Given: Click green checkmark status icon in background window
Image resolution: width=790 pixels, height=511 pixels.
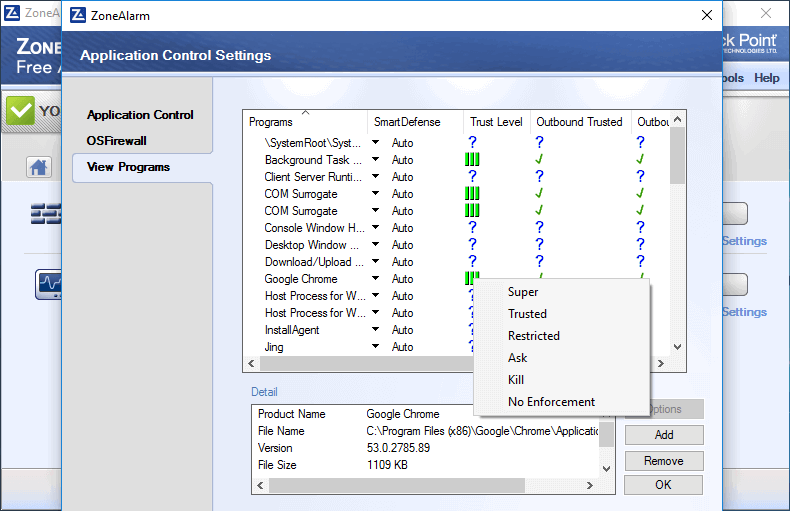Looking at the screenshot, I should pos(20,110).
